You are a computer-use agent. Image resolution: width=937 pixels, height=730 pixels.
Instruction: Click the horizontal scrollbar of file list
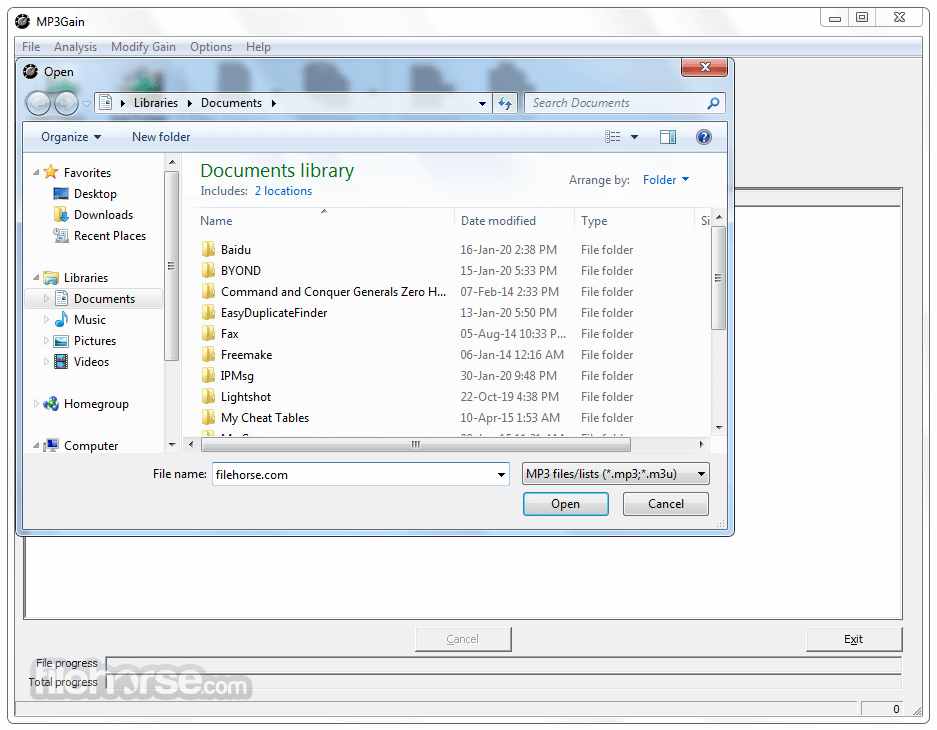pyautogui.click(x=416, y=444)
